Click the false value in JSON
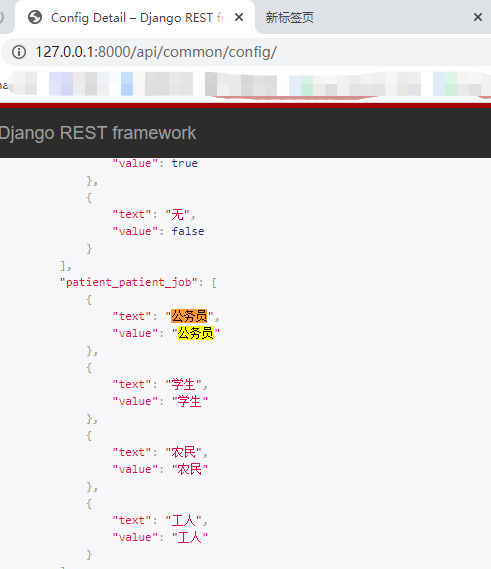Image resolution: width=491 pixels, height=569 pixels. click(188, 231)
